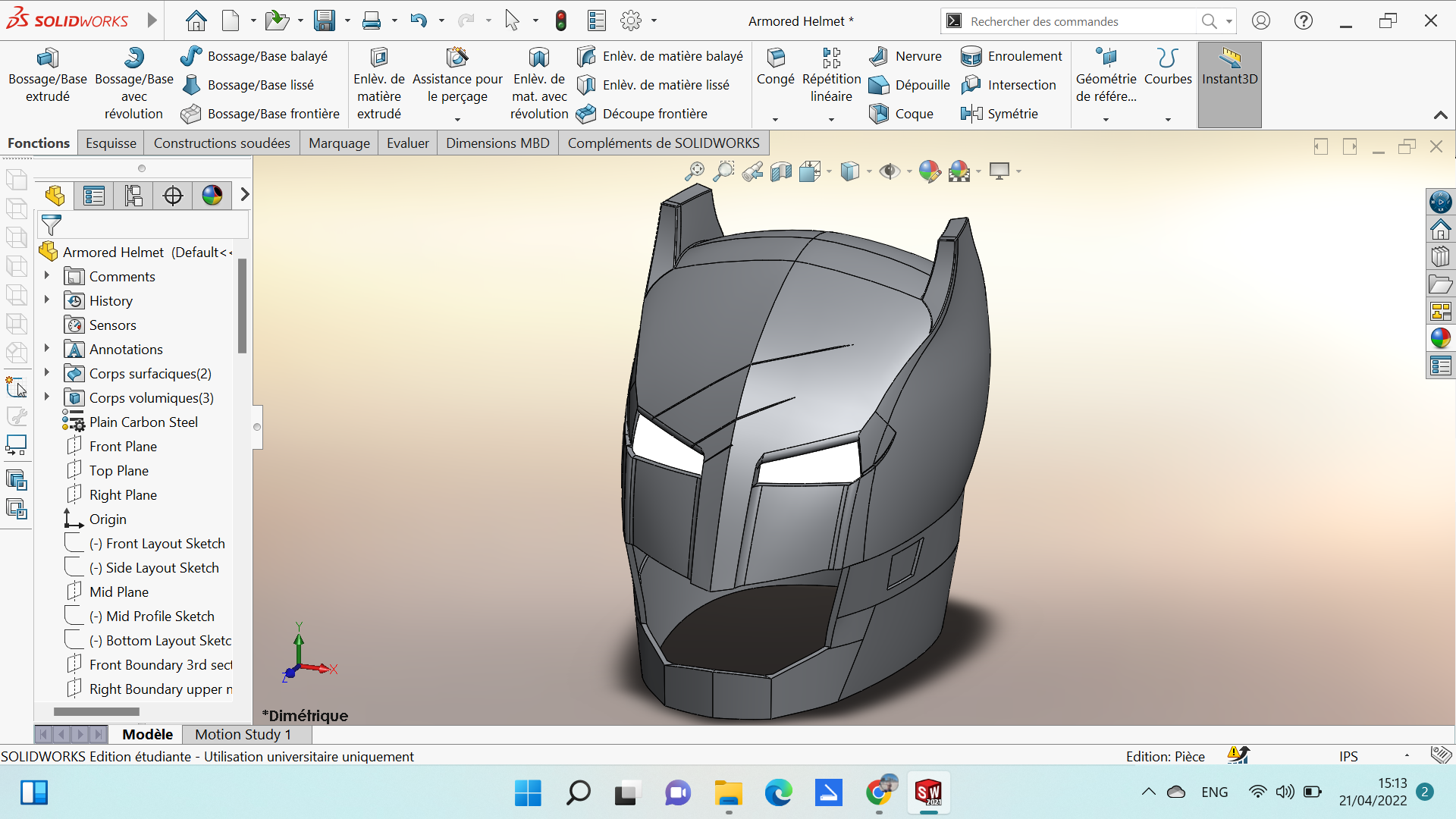The height and width of the screenshot is (819, 1456).
Task: Click the Help question mark button
Action: click(x=1304, y=20)
